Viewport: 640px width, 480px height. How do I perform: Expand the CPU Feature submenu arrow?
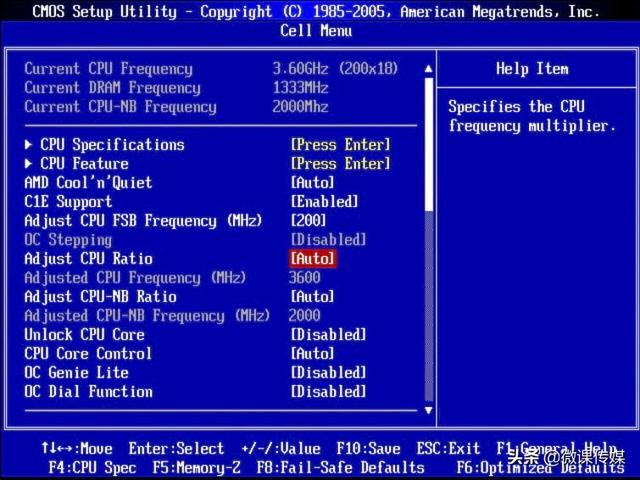click(x=29, y=164)
